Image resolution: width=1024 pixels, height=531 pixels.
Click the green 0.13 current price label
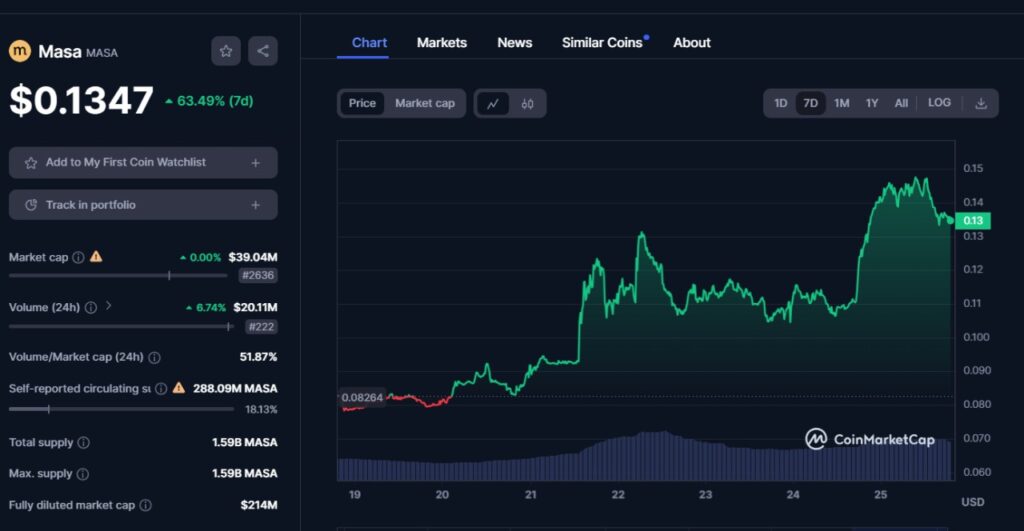point(973,221)
